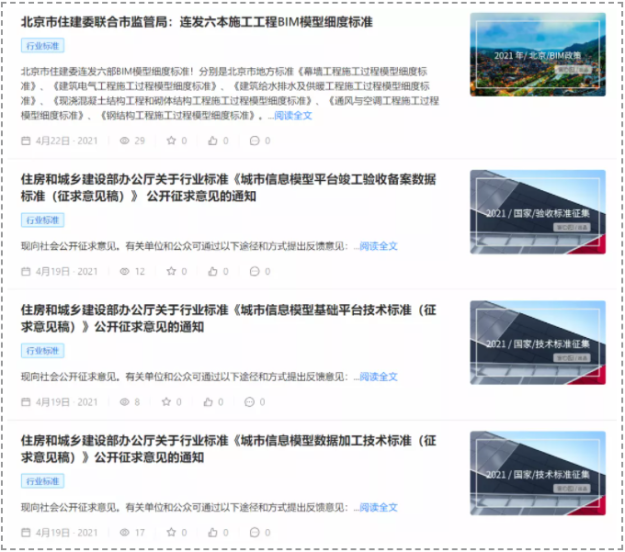Click thumbs-up on the 数据加工技术标准 article
Image resolution: width=625 pixels, height=552 pixels.
point(212,533)
